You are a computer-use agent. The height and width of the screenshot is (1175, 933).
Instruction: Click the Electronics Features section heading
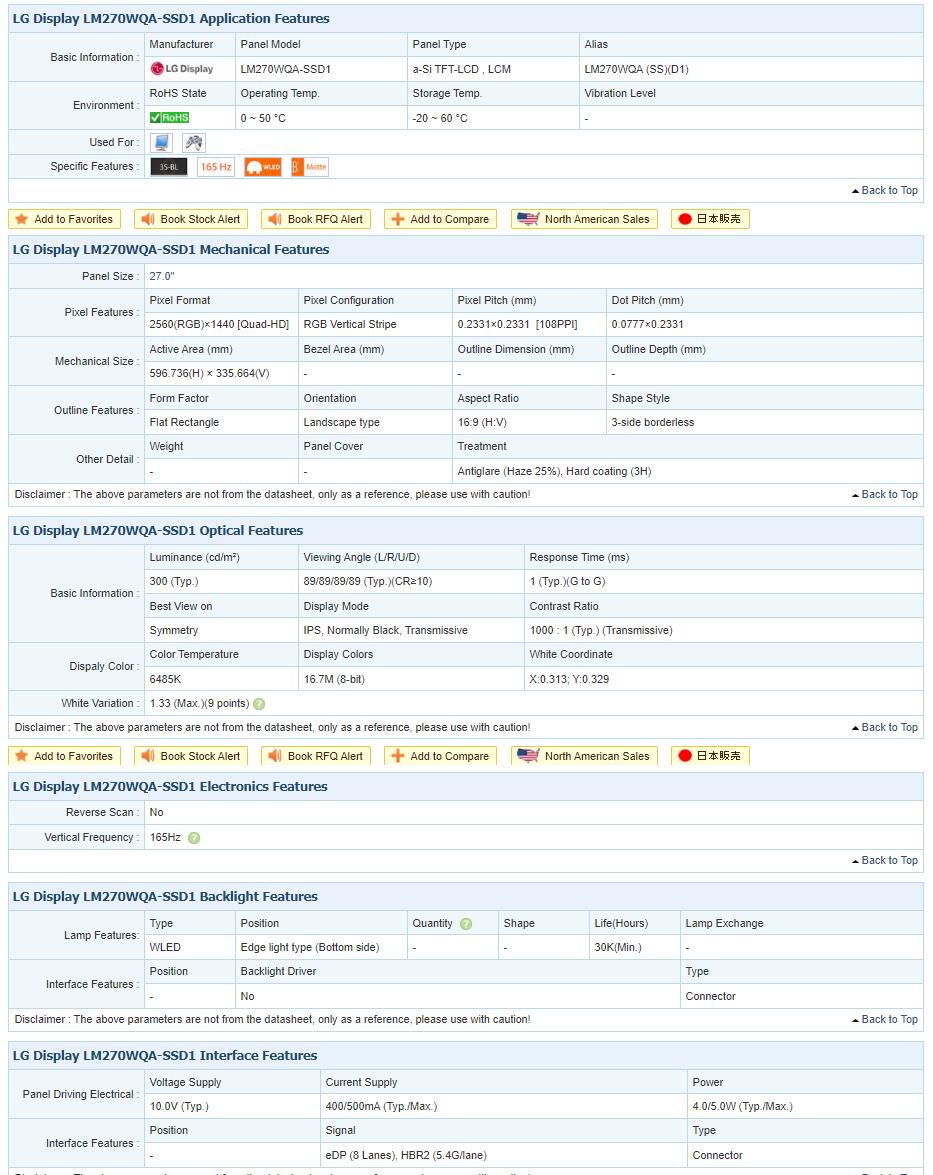170,787
